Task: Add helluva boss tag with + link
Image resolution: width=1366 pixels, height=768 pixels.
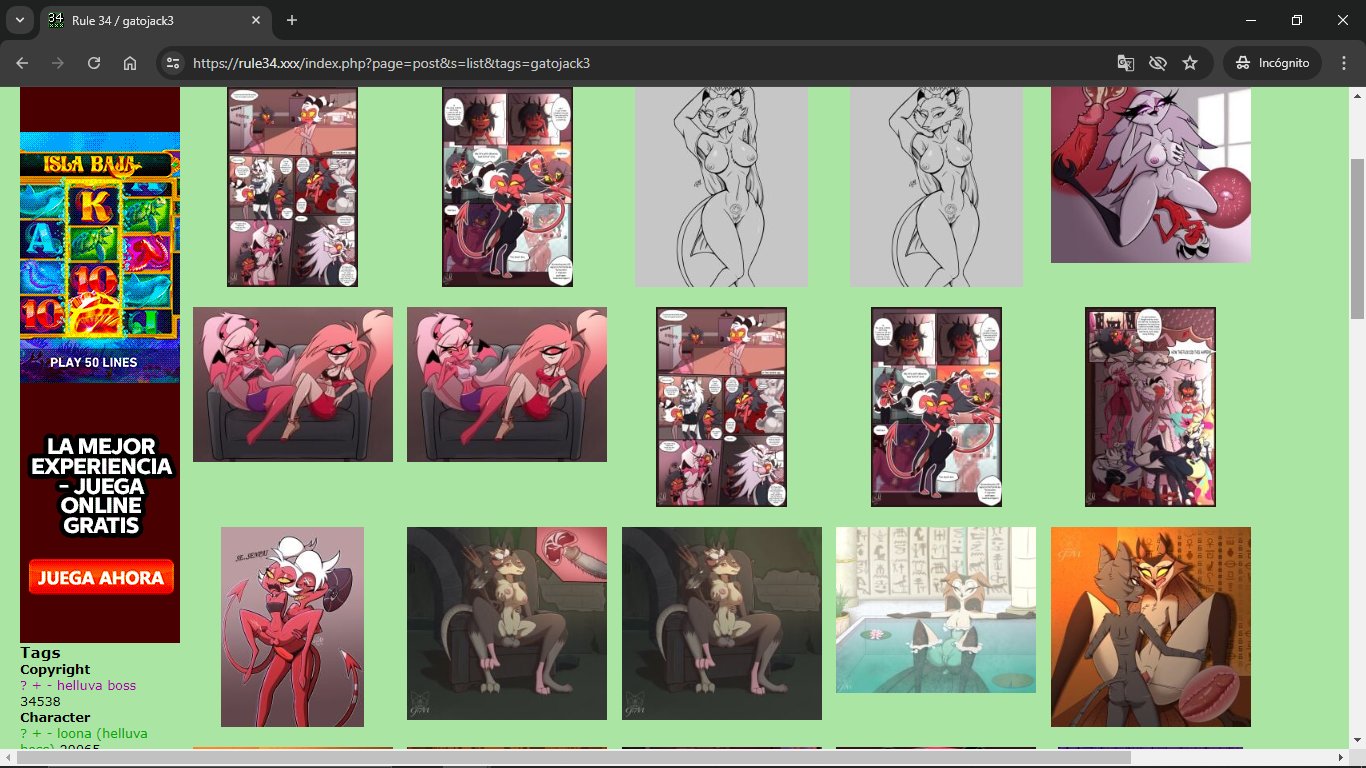Action: point(36,686)
